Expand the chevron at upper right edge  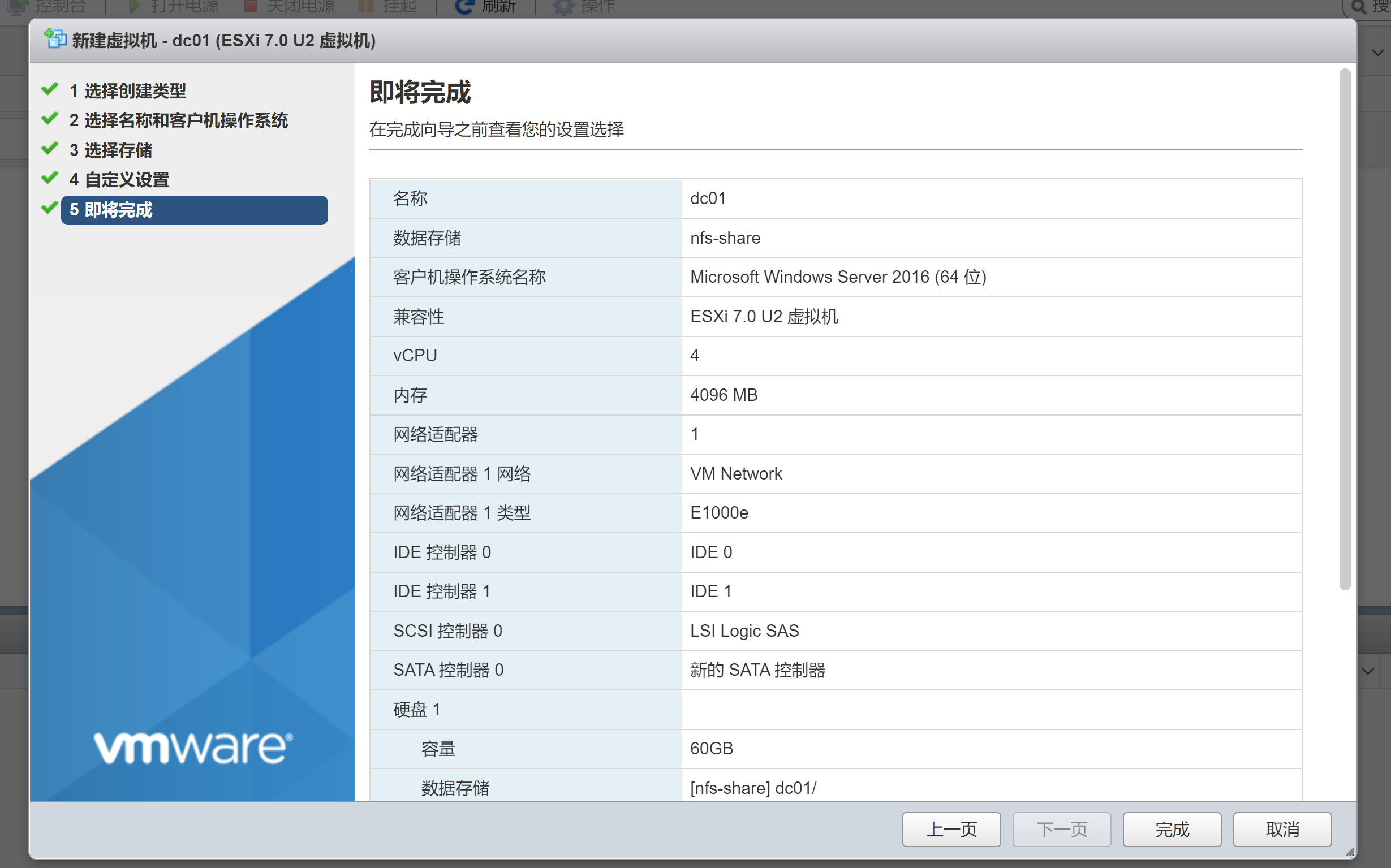pyautogui.click(x=1377, y=53)
